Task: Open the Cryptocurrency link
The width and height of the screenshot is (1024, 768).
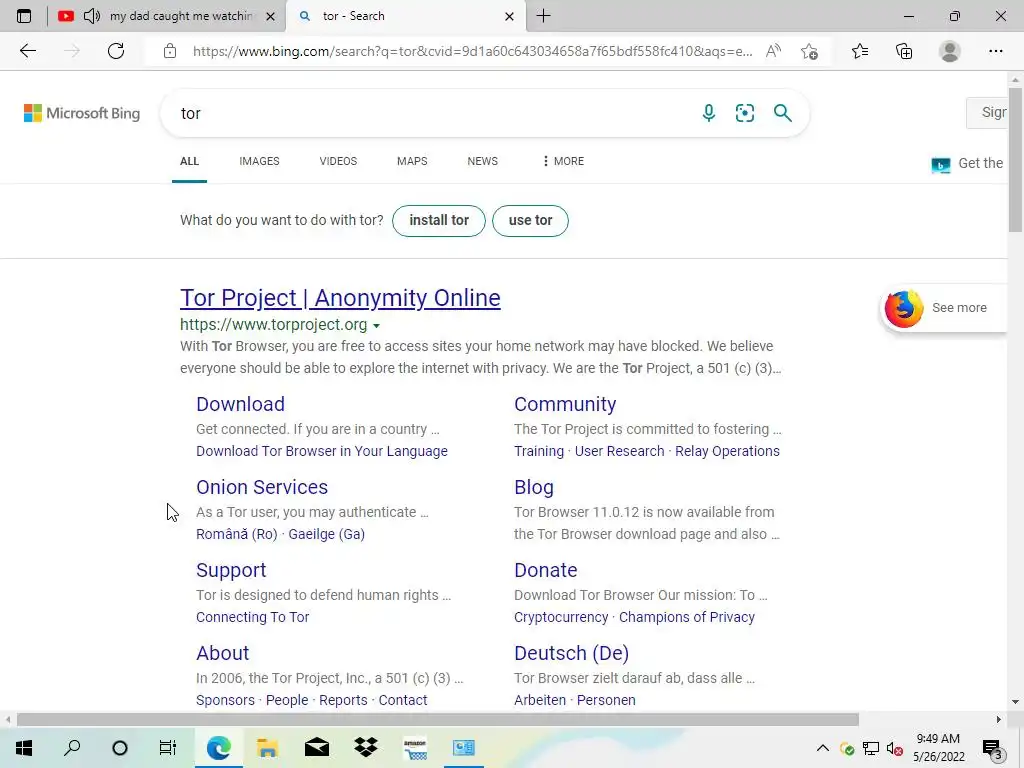Action: coord(561,617)
